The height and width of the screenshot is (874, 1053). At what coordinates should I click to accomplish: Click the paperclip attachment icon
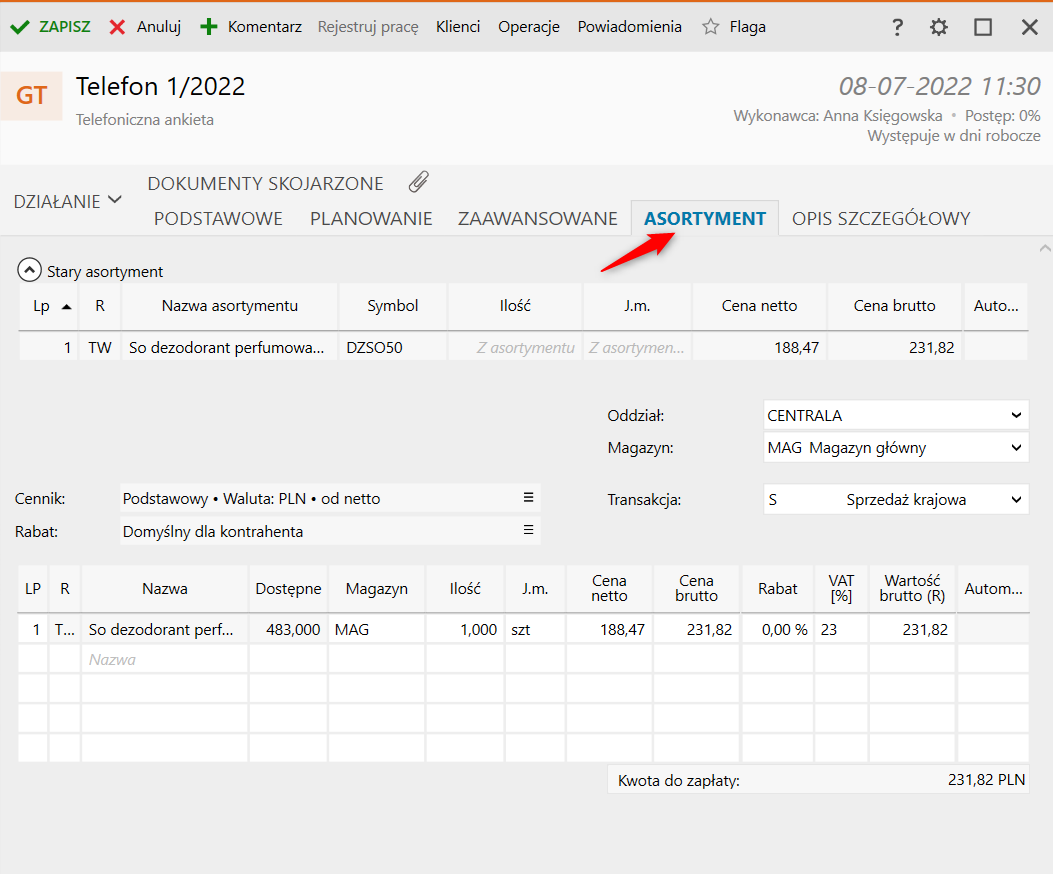click(x=419, y=182)
